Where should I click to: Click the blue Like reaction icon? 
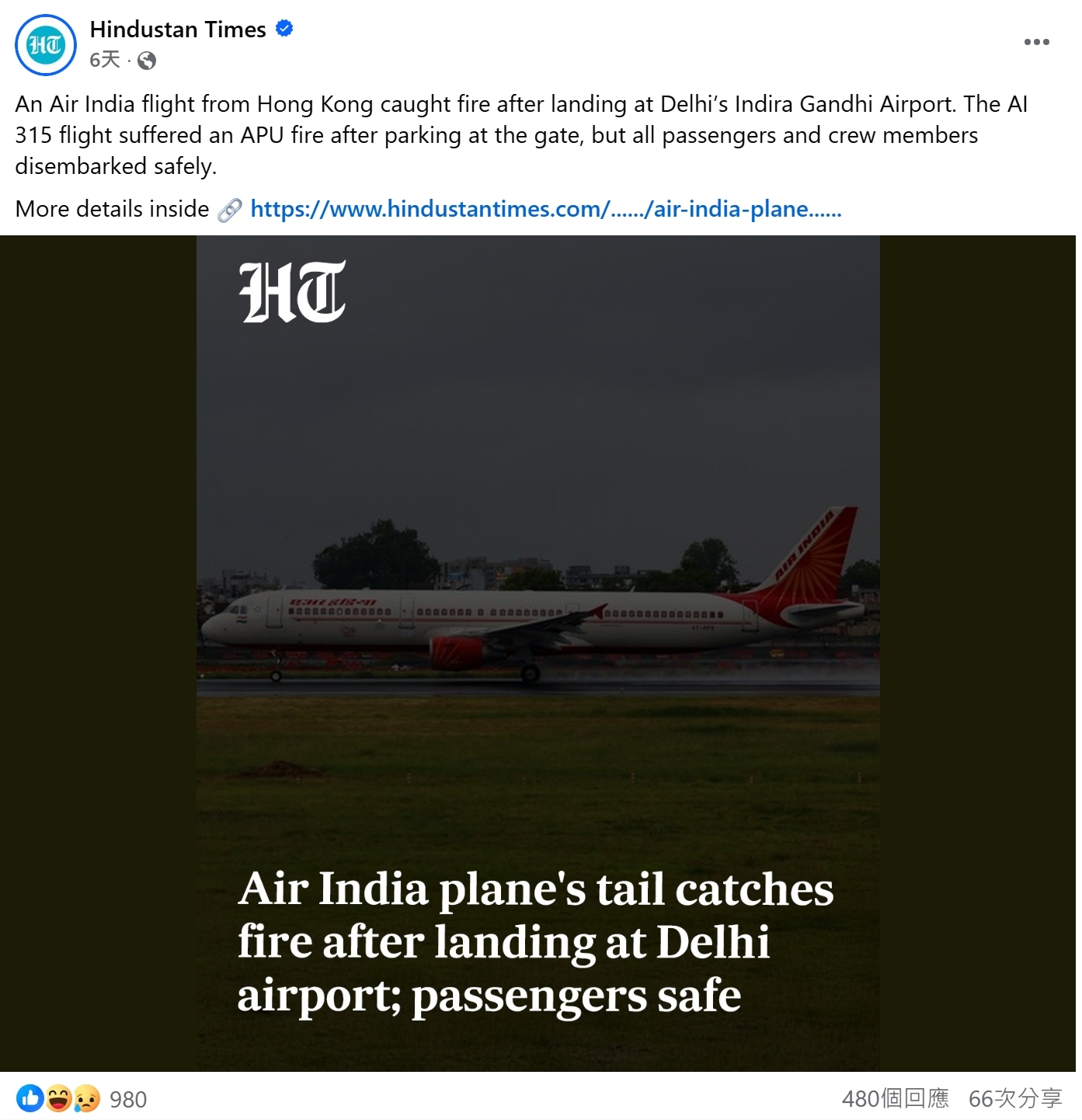[x=30, y=1098]
